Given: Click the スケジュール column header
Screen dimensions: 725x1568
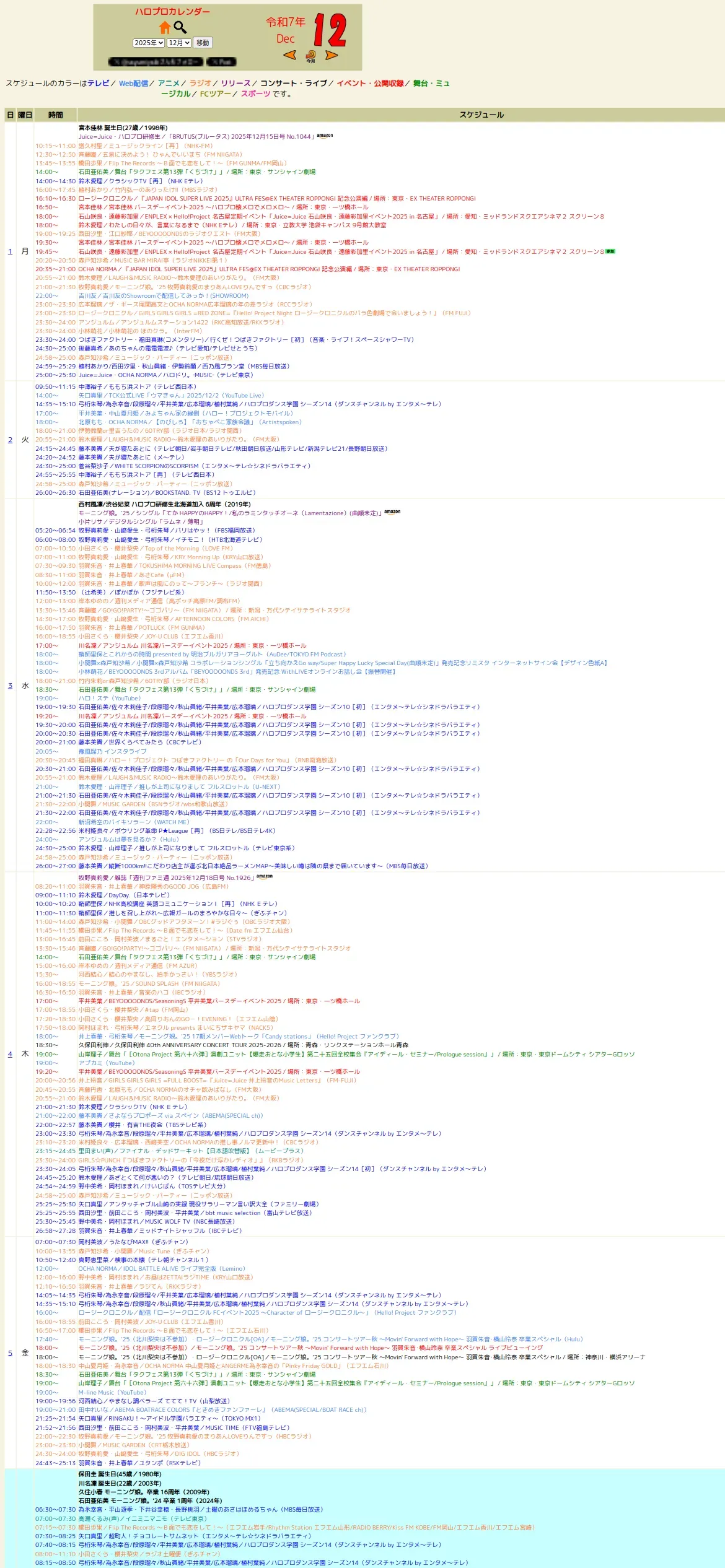Looking at the screenshot, I should tap(481, 115).
